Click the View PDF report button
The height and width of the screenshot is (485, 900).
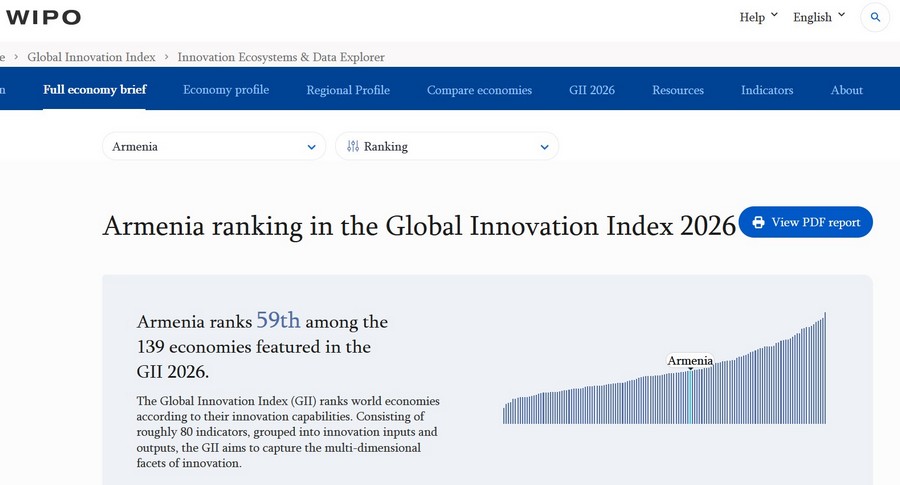point(805,222)
